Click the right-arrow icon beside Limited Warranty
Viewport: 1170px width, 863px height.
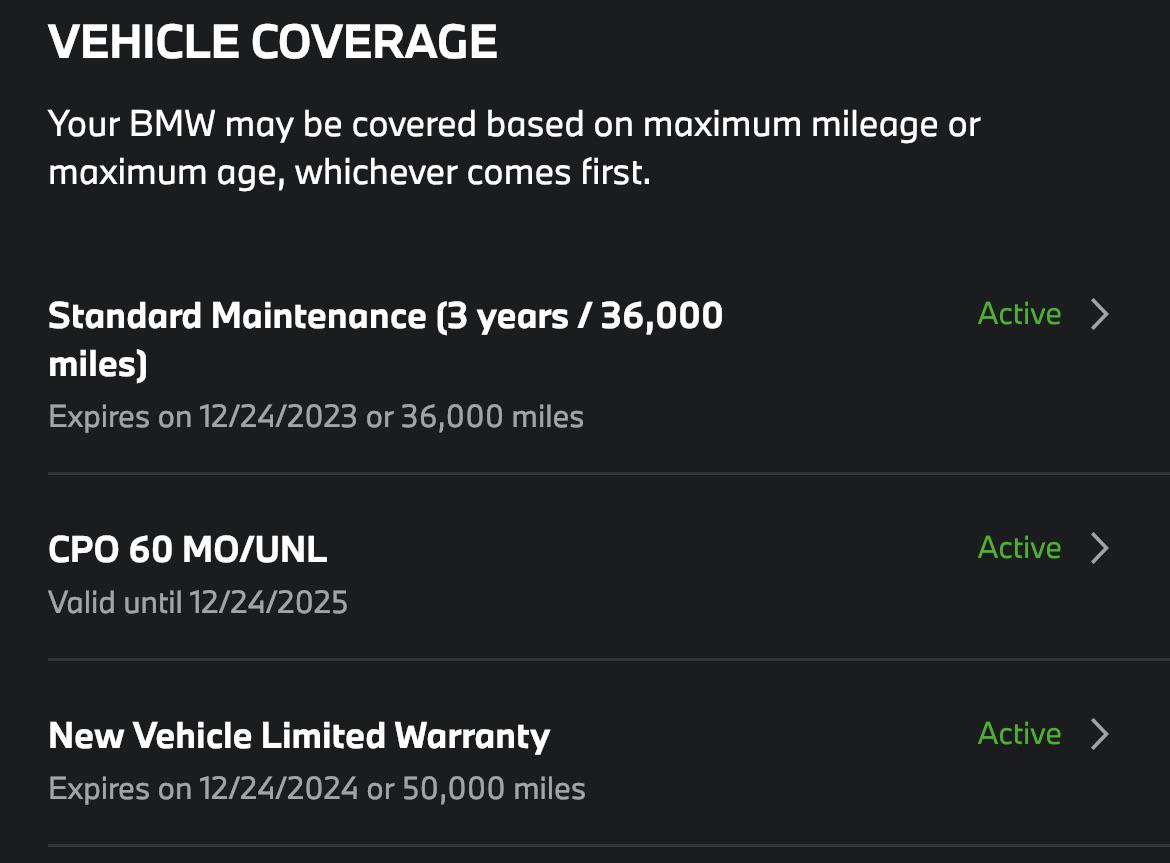[1100, 734]
